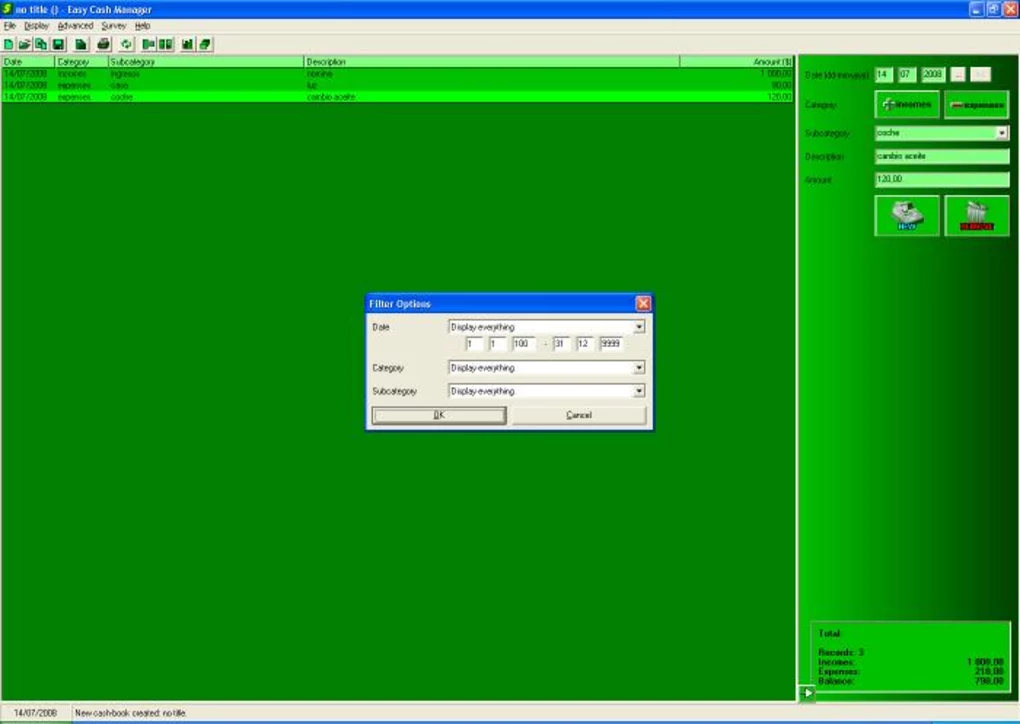The width and height of the screenshot is (1020, 724).
Task: Create a new cash-book via toolbar icon
Action: [8, 44]
